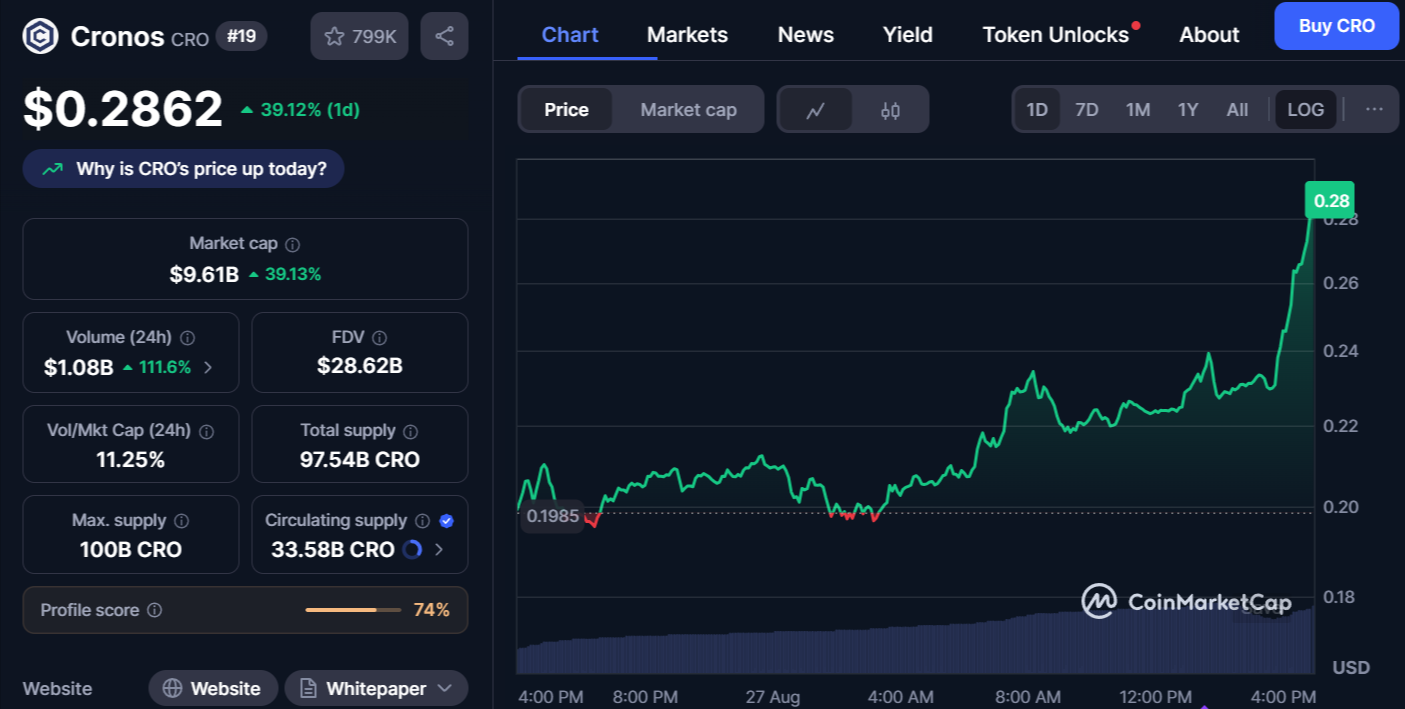The width and height of the screenshot is (1405, 709).
Task: Click the $0.2862 price value
Action: coord(123,108)
